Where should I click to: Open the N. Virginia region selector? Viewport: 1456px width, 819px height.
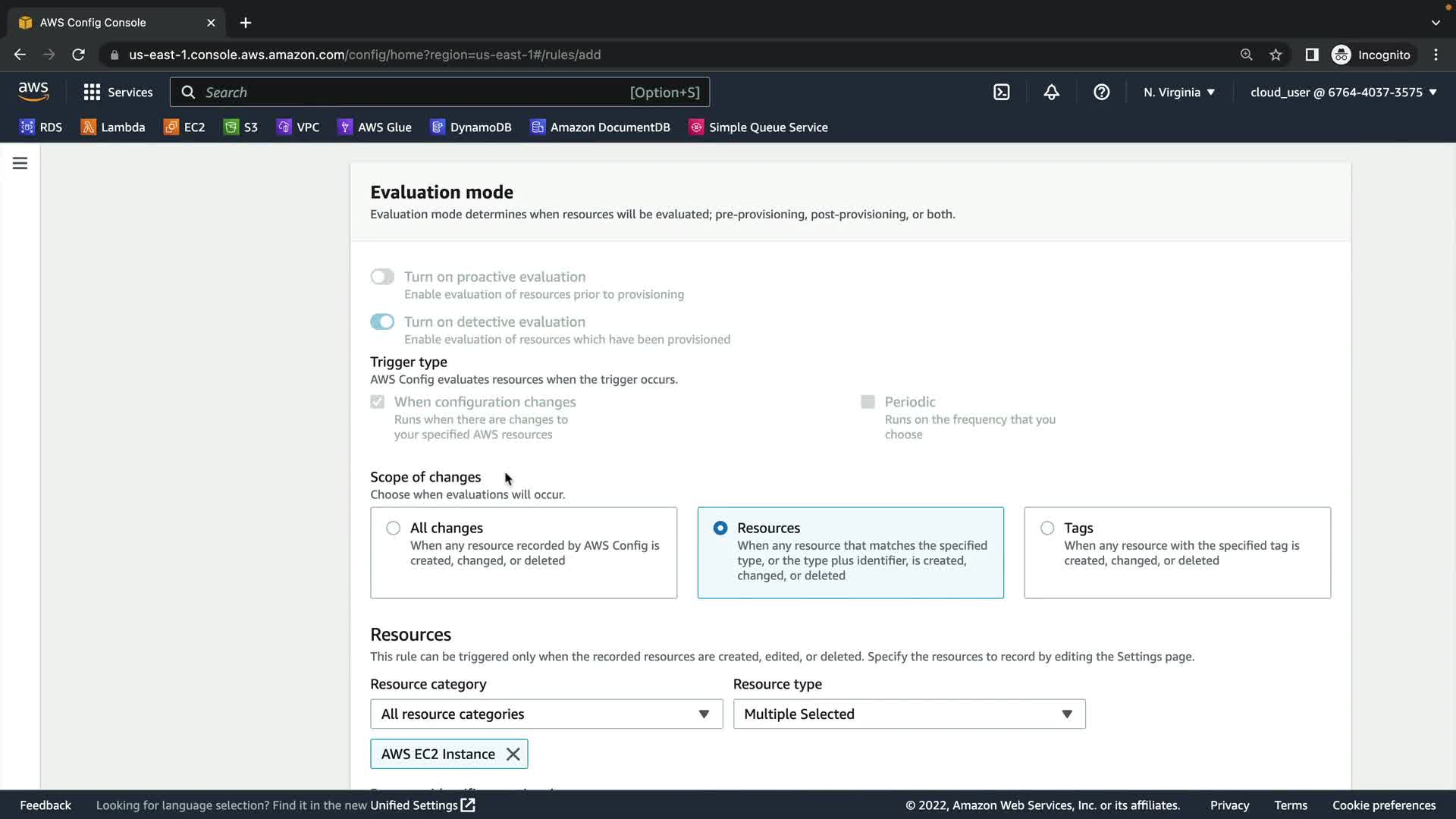point(1179,93)
